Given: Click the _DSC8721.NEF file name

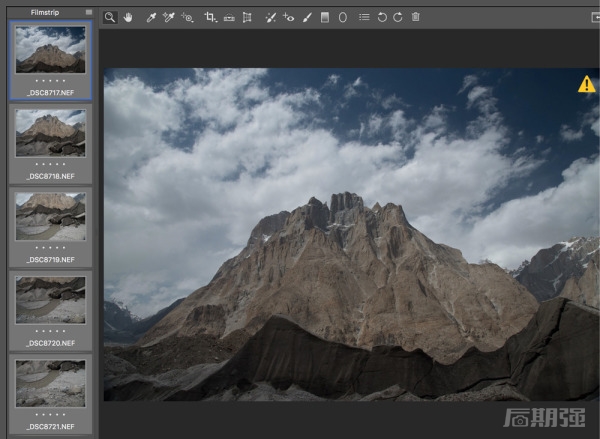Looking at the screenshot, I should coord(51,427).
